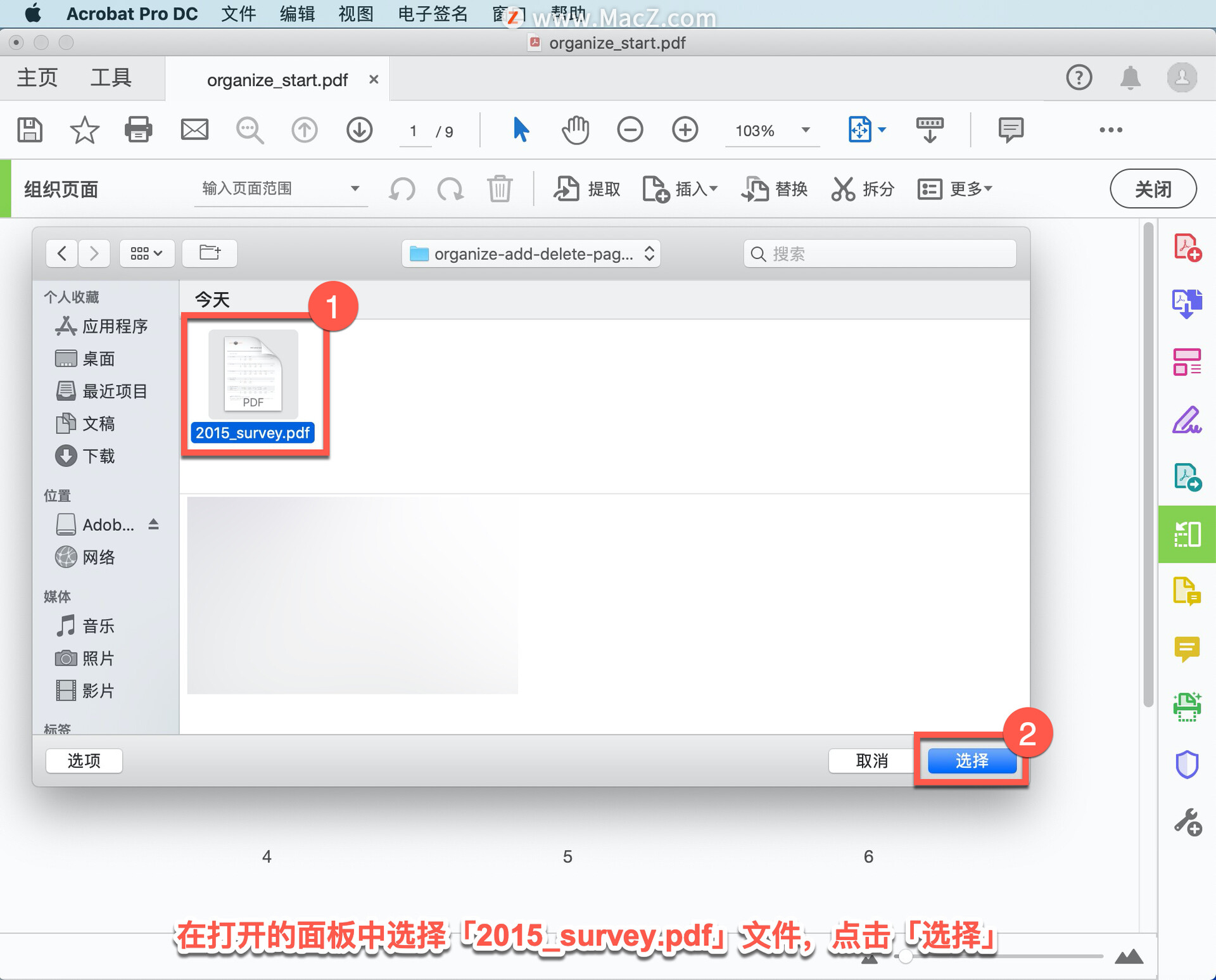The image size is (1216, 980).
Task: Open the Organize Pages green sidebar tool
Action: 1187,534
